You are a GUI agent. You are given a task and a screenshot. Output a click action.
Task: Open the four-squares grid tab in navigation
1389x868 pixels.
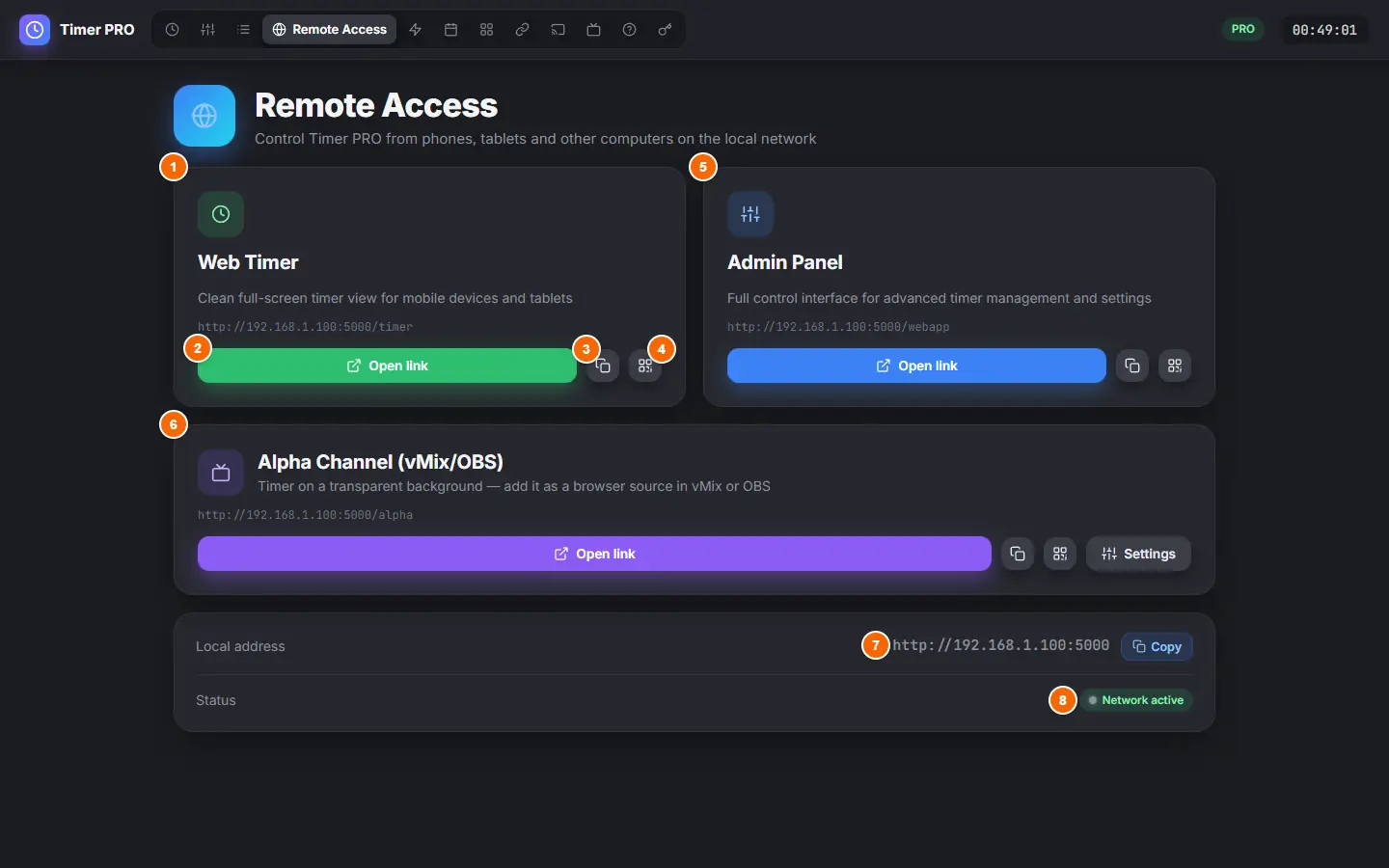(x=486, y=30)
